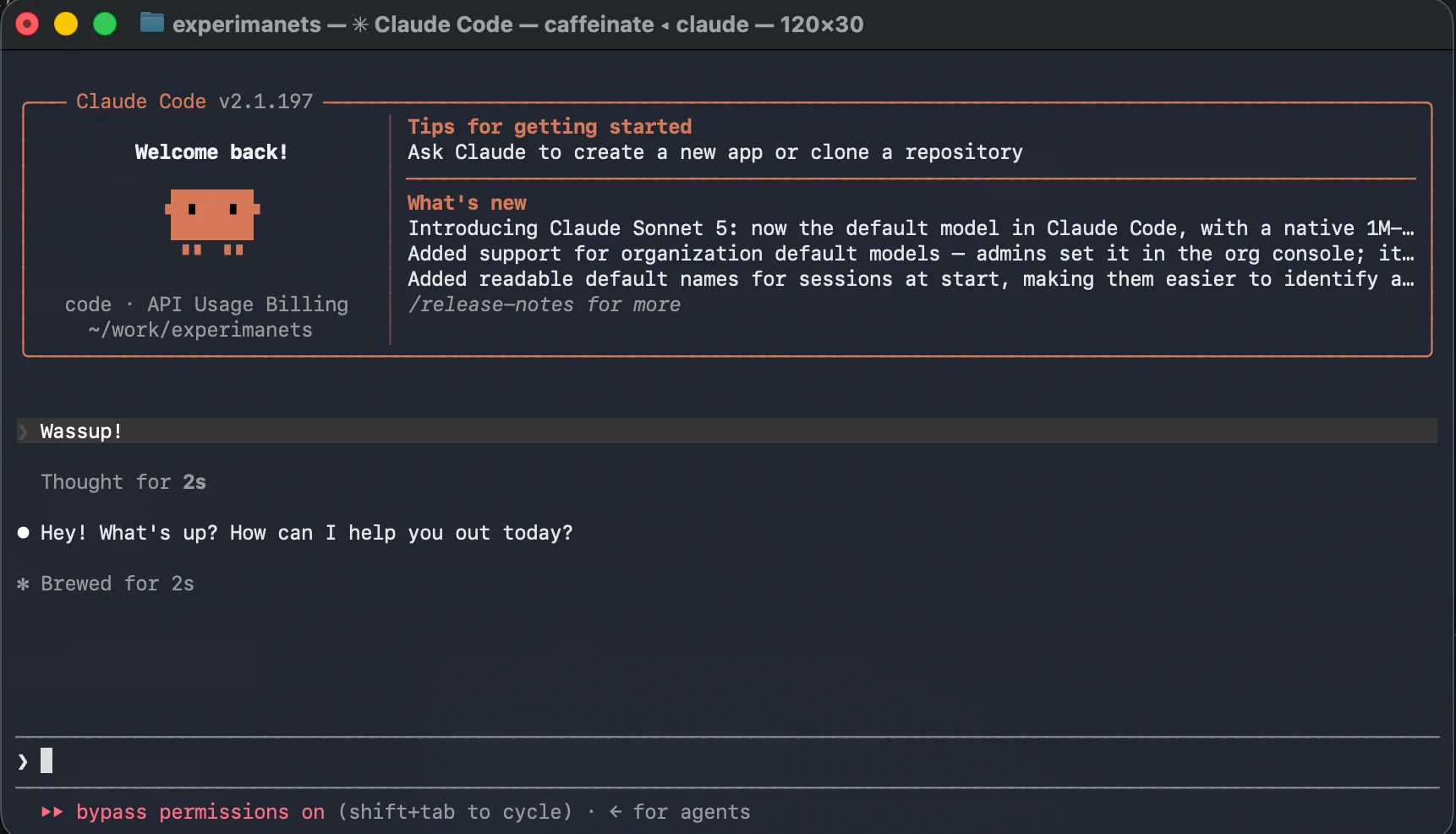This screenshot has width=1456, height=834.
Task: Click the input prompt chevron at the bottom
Action: (23, 761)
